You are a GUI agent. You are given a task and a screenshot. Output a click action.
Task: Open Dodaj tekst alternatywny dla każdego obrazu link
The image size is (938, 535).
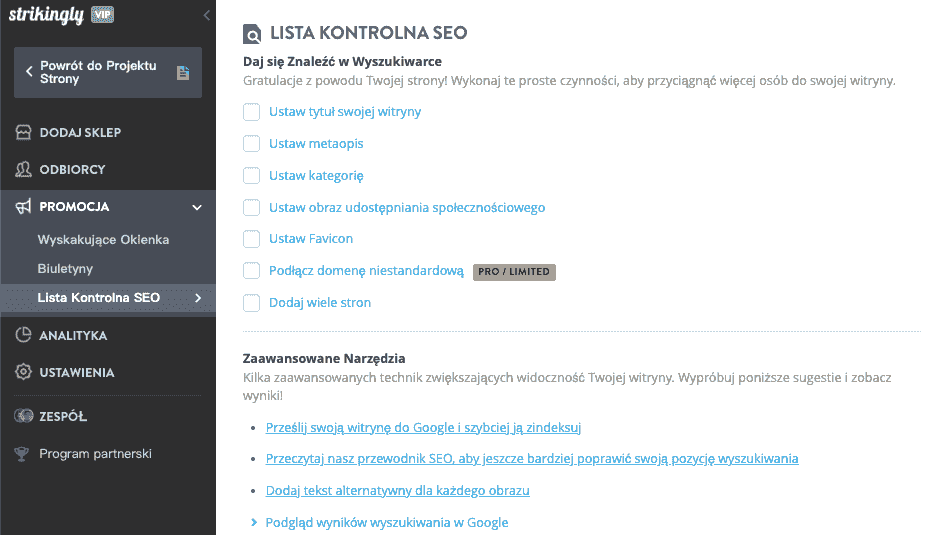click(397, 491)
